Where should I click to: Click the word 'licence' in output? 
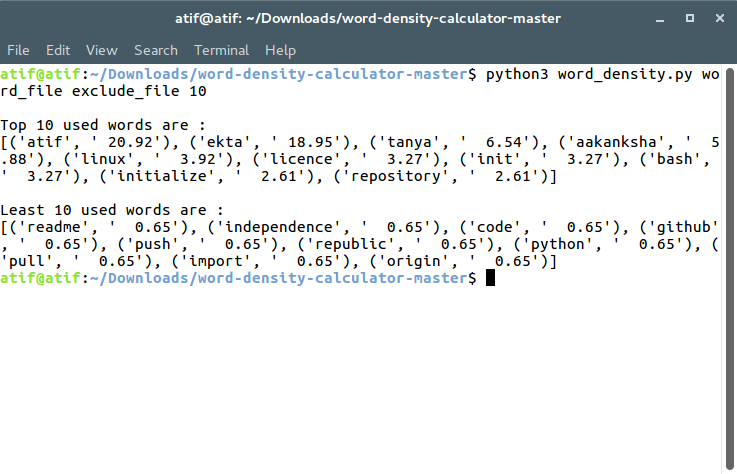[x=301, y=159]
